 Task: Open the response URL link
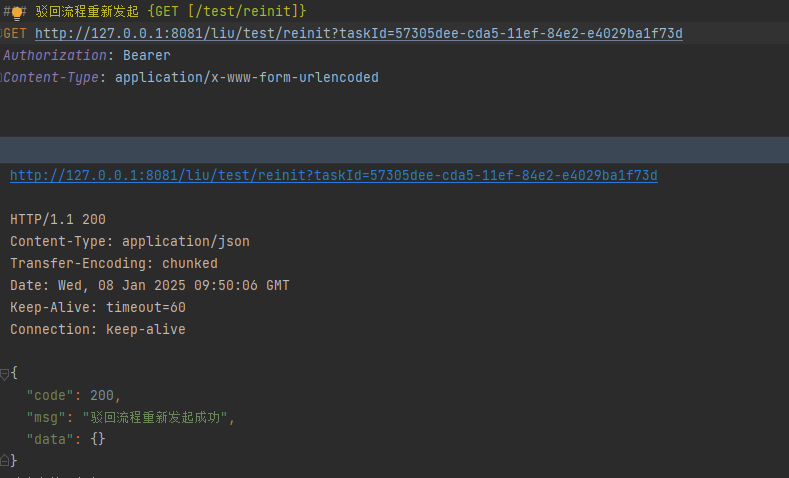click(333, 176)
